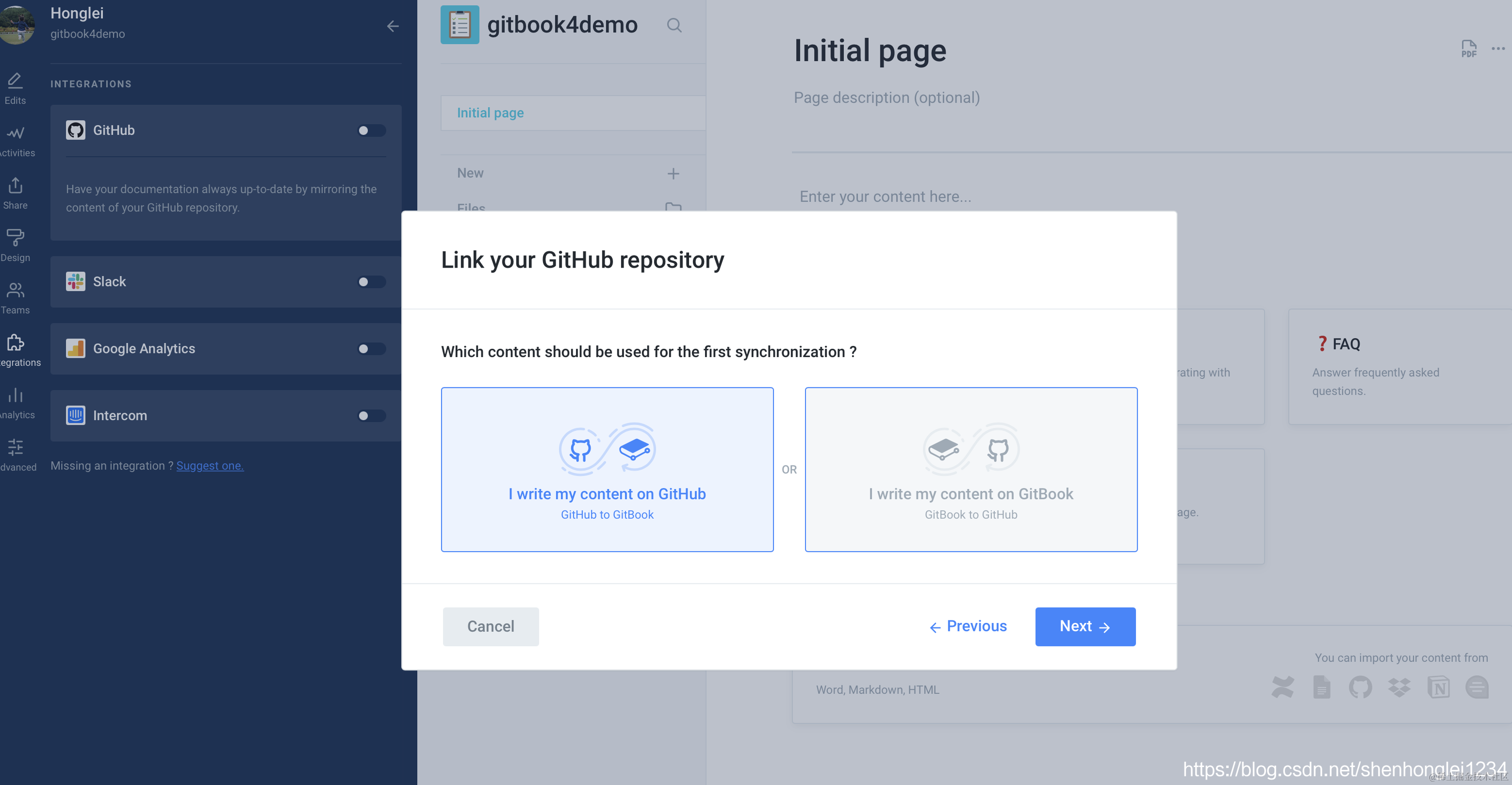
Task: Open the Edits sidebar icon
Action: point(15,87)
